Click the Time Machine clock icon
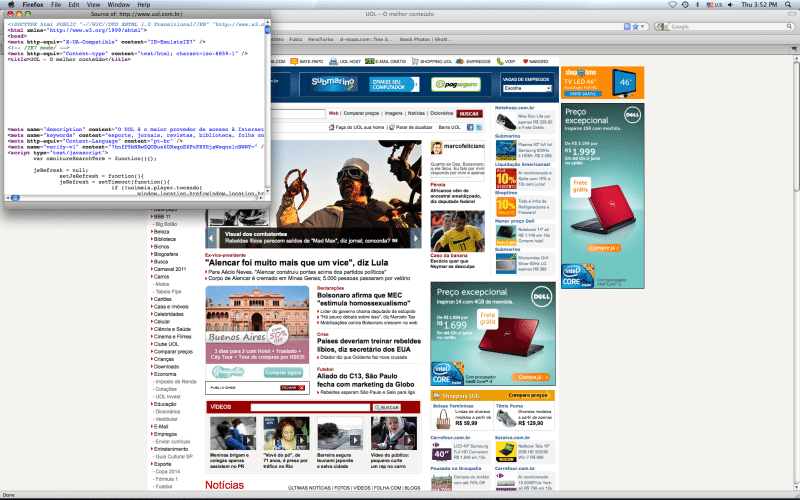Image resolution: width=800 pixels, height=500 pixels. click(x=685, y=5)
